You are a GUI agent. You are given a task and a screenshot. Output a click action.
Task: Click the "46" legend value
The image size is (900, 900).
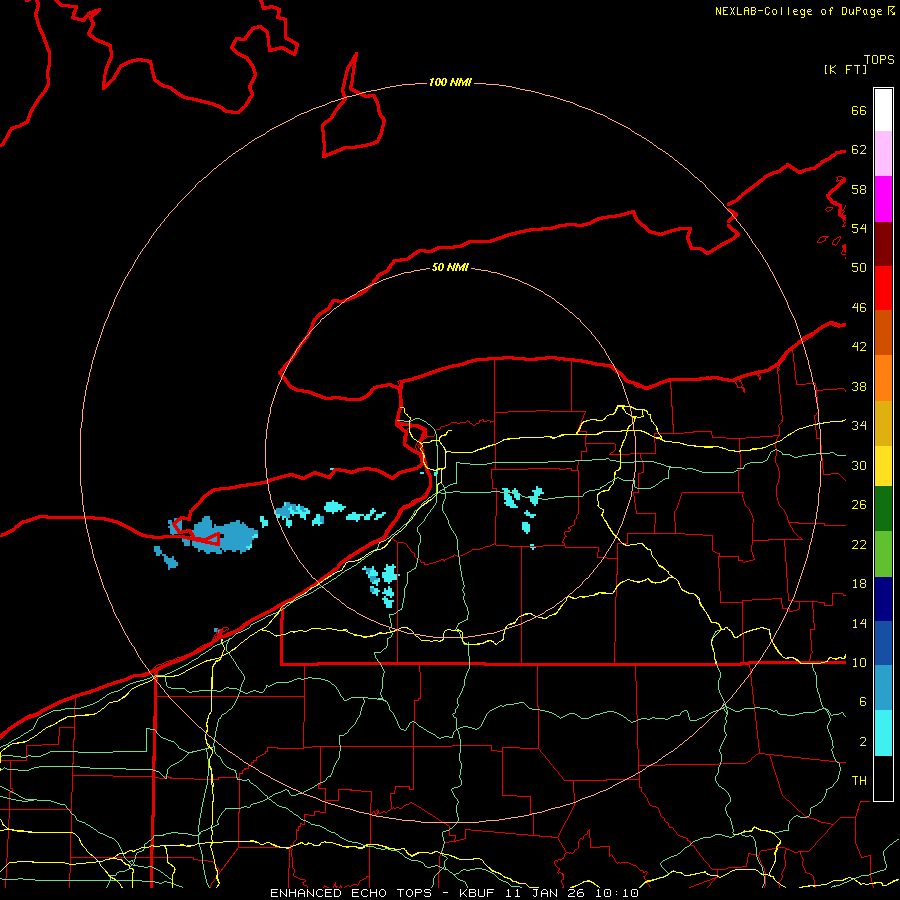[x=859, y=308]
